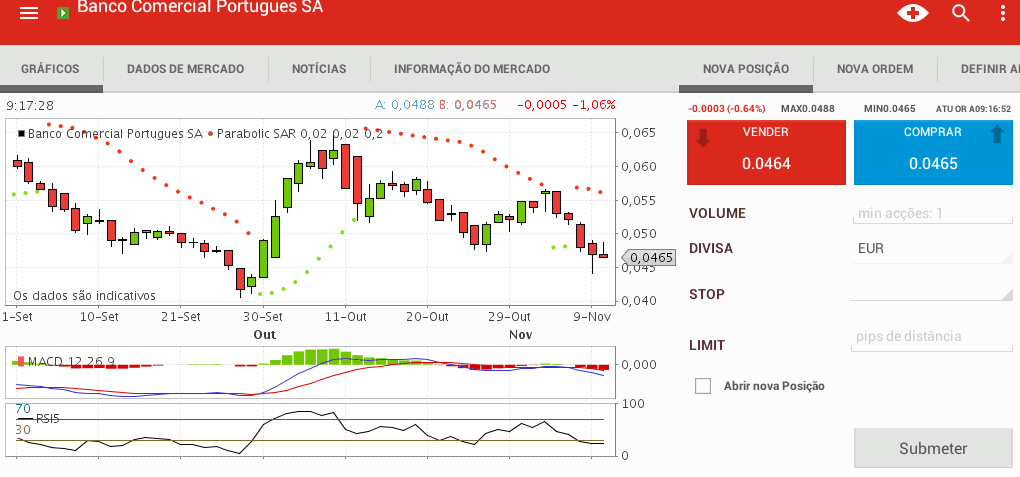Click the Limit pips de distância field
Screen dimensions: 1020x477
click(x=932, y=337)
